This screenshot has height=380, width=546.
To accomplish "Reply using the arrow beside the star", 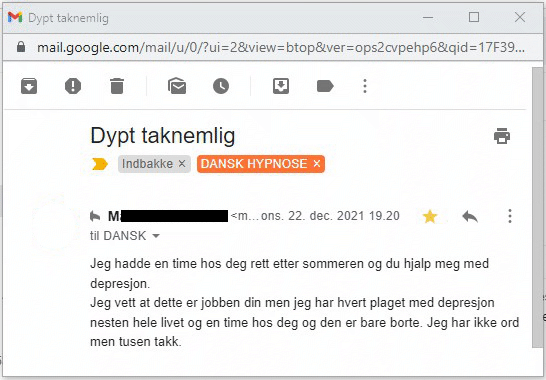I will [x=470, y=216].
